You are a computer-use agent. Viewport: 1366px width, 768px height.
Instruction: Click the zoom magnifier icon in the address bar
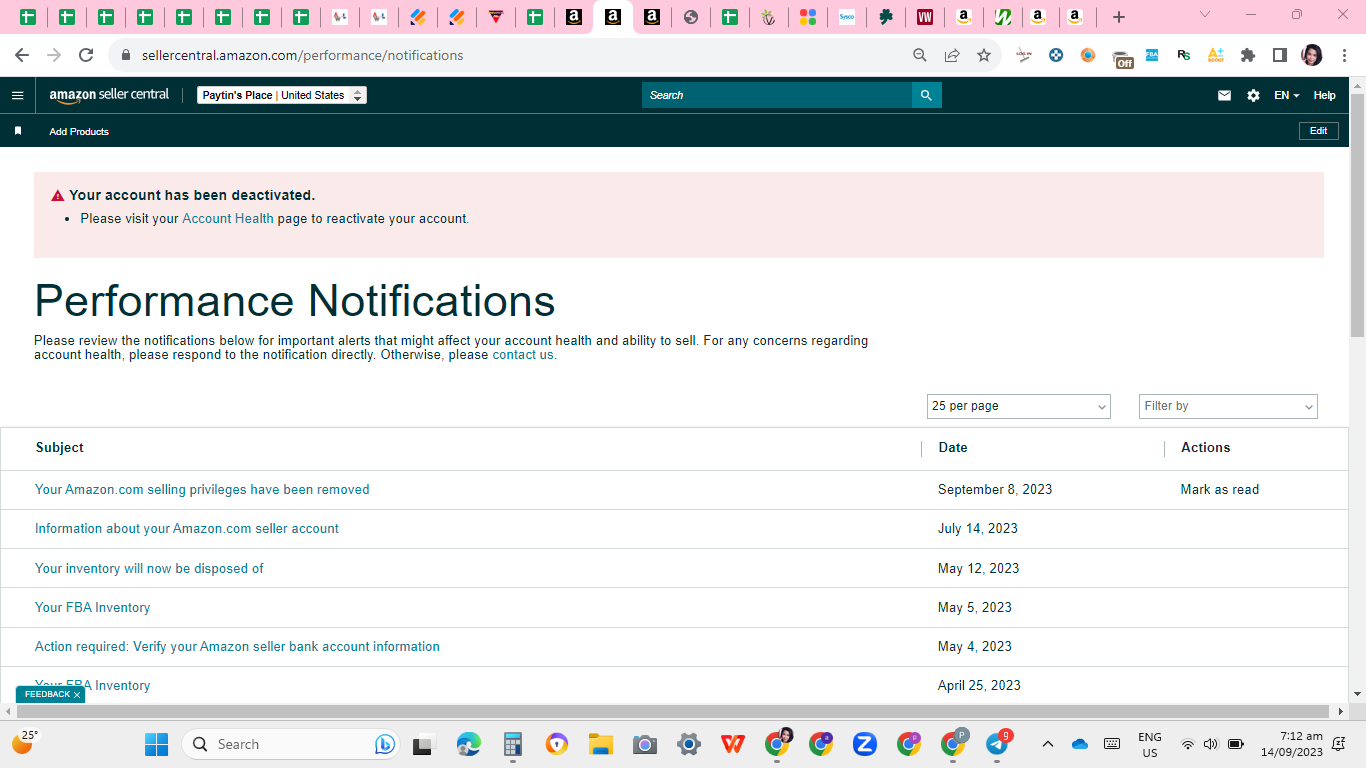(x=920, y=55)
